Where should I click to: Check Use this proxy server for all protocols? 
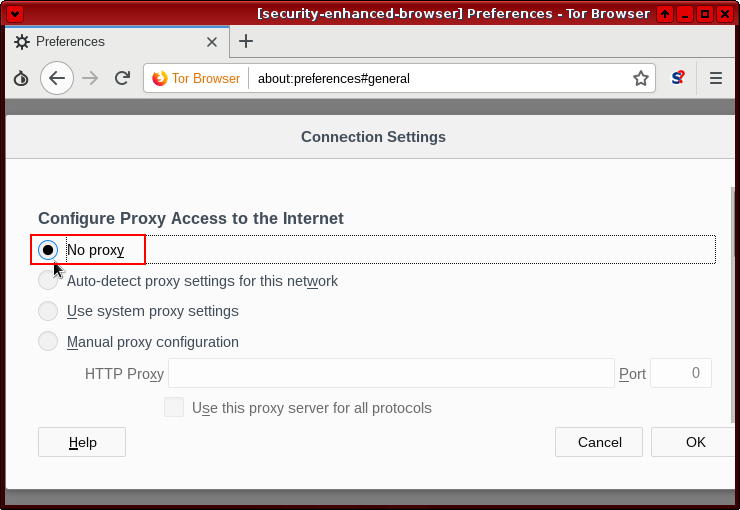click(174, 408)
